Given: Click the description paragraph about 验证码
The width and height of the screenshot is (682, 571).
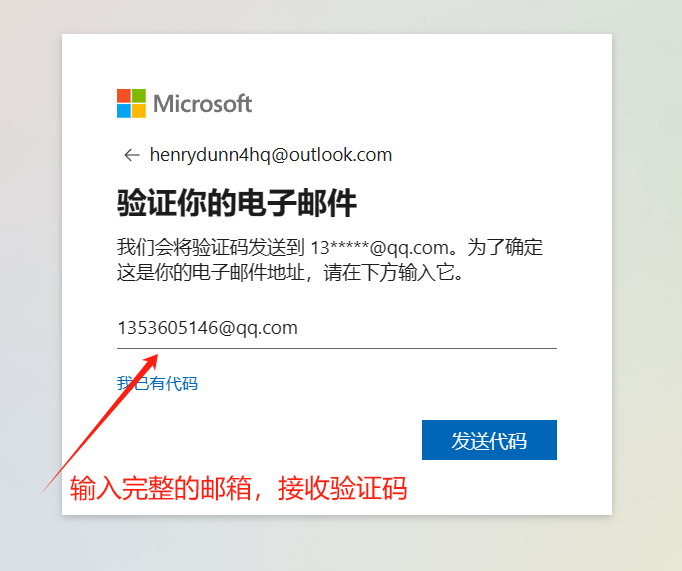Looking at the screenshot, I should coord(330,260).
